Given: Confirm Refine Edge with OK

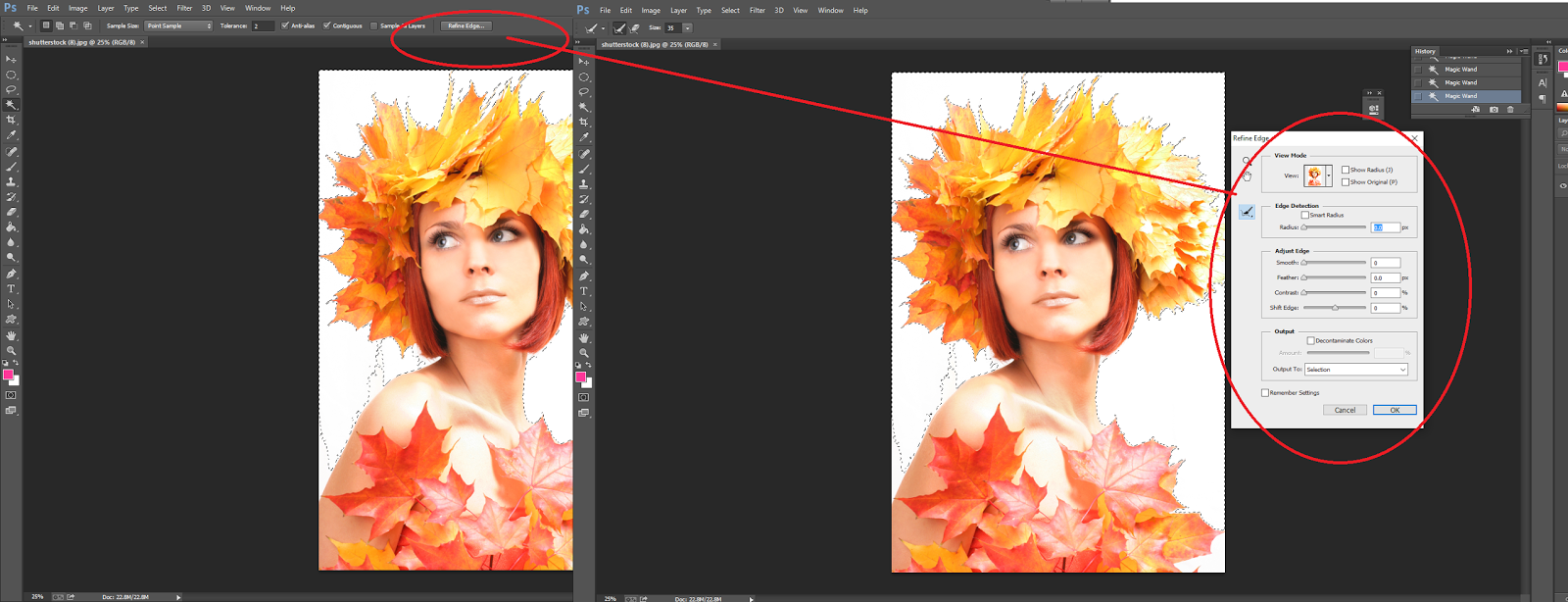Looking at the screenshot, I should (1395, 410).
